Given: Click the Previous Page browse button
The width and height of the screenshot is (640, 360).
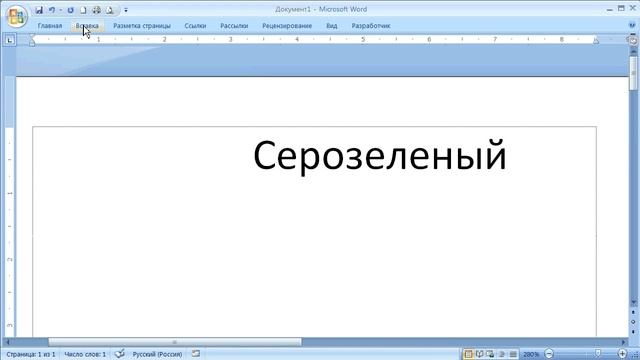Looking at the screenshot, I should tap(633, 312).
